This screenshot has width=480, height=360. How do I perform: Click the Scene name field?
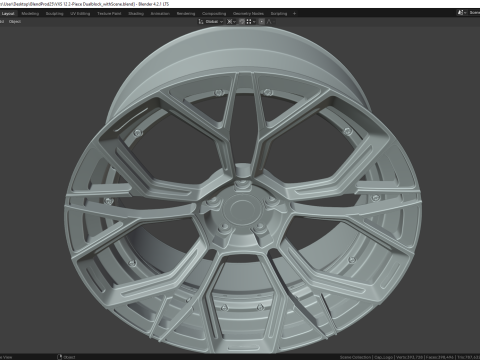pyautogui.click(x=474, y=13)
